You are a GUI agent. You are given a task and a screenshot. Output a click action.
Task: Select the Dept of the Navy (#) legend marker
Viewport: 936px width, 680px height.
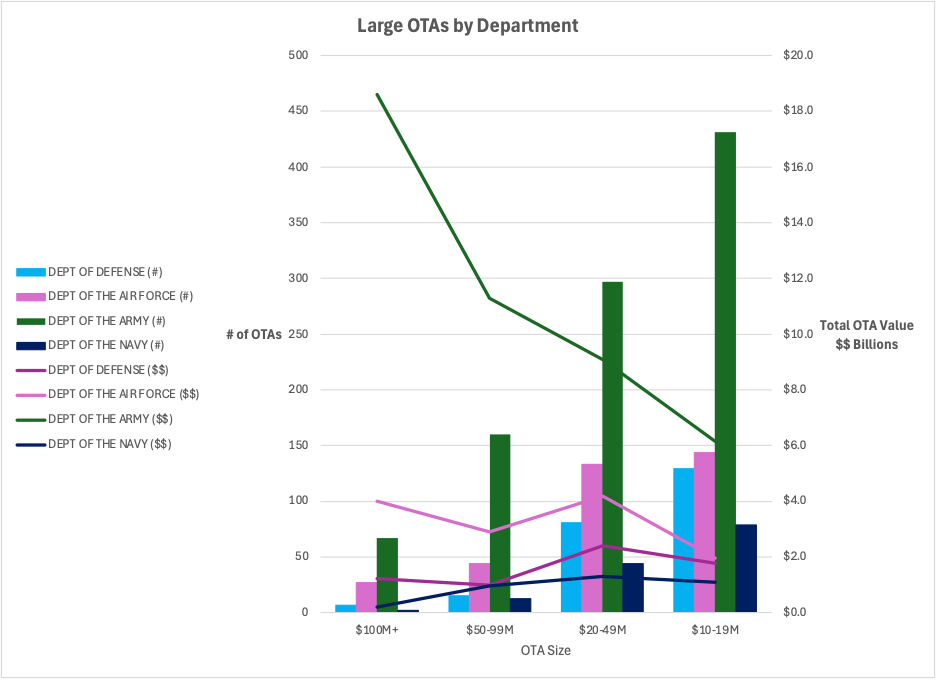pos(28,345)
